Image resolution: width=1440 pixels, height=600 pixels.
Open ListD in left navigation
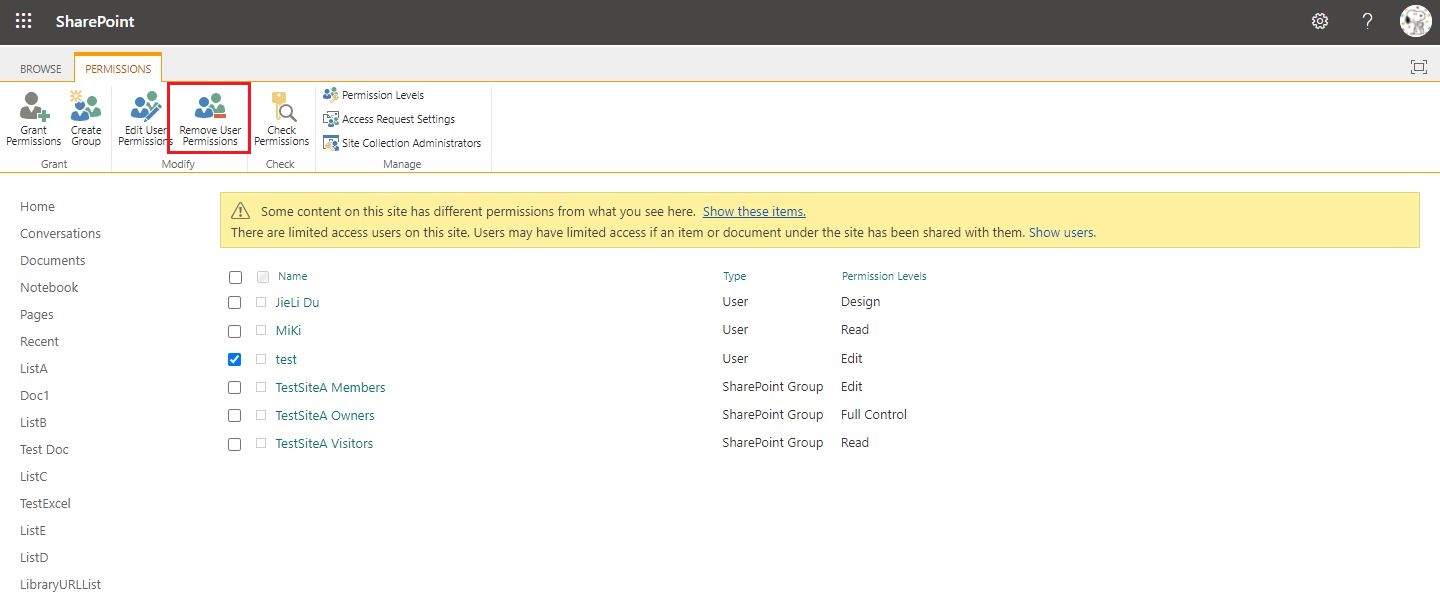coord(34,558)
